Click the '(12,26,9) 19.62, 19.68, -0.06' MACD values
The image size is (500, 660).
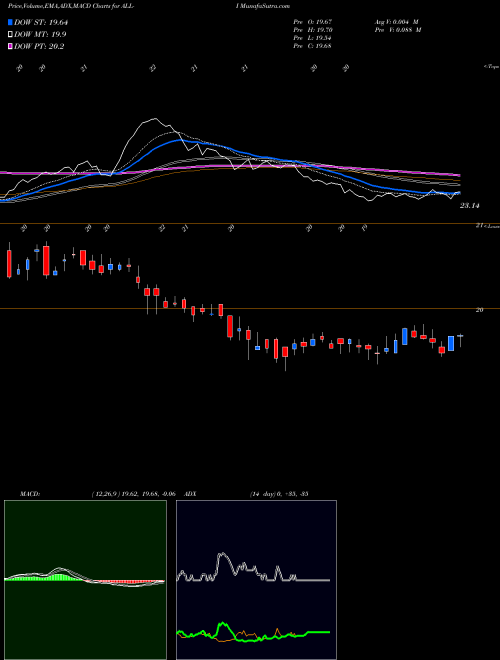(133, 493)
